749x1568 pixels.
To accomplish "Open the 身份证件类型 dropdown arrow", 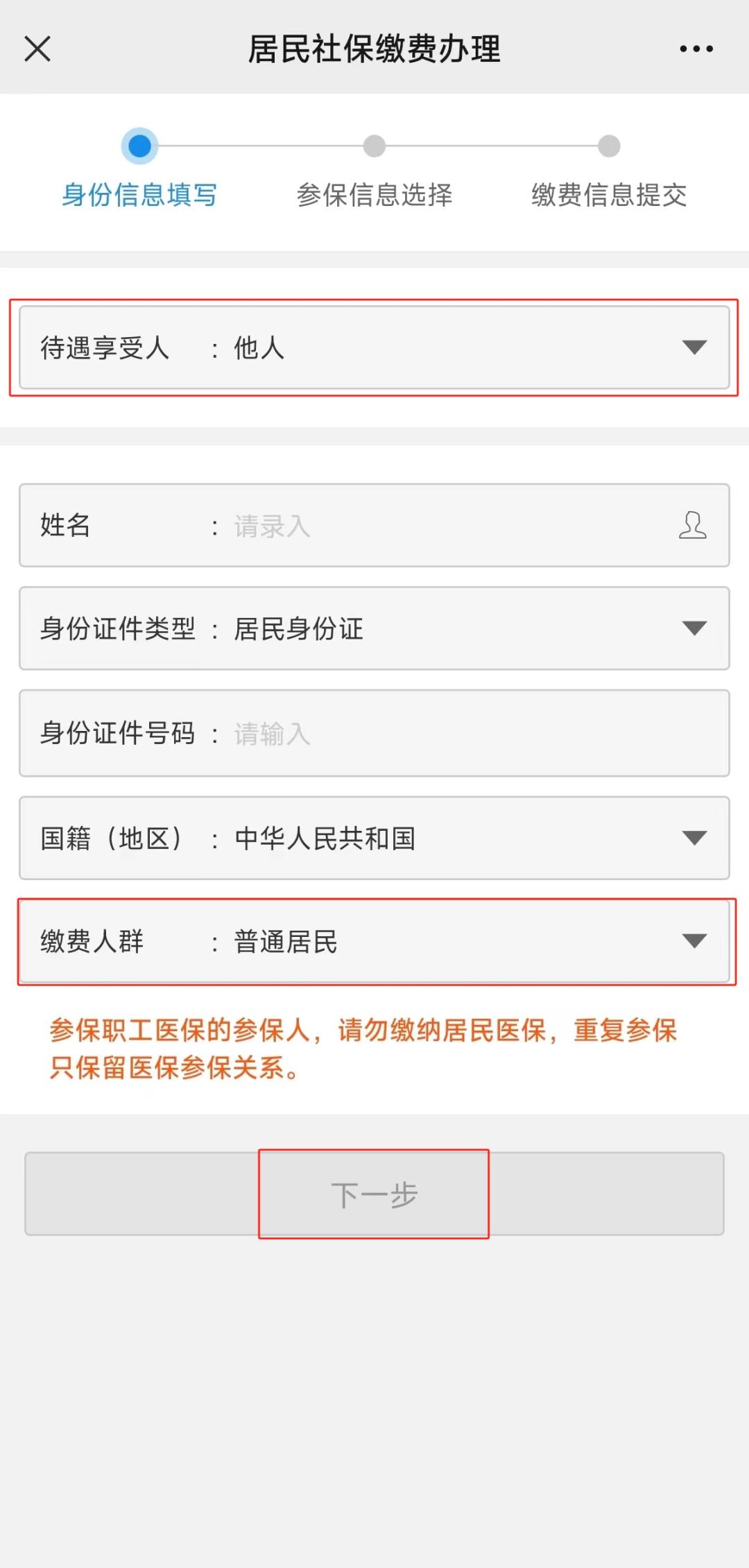I will (694, 628).
